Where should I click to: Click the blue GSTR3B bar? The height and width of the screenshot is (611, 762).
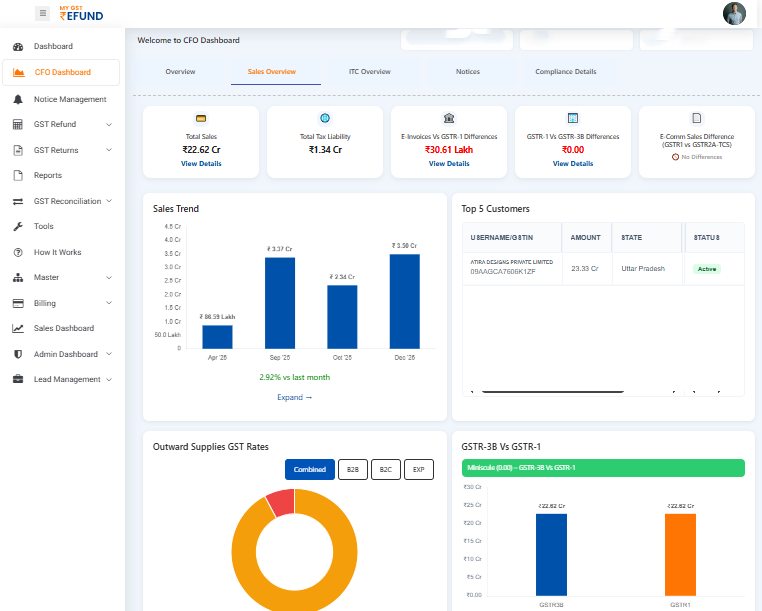click(x=551, y=555)
